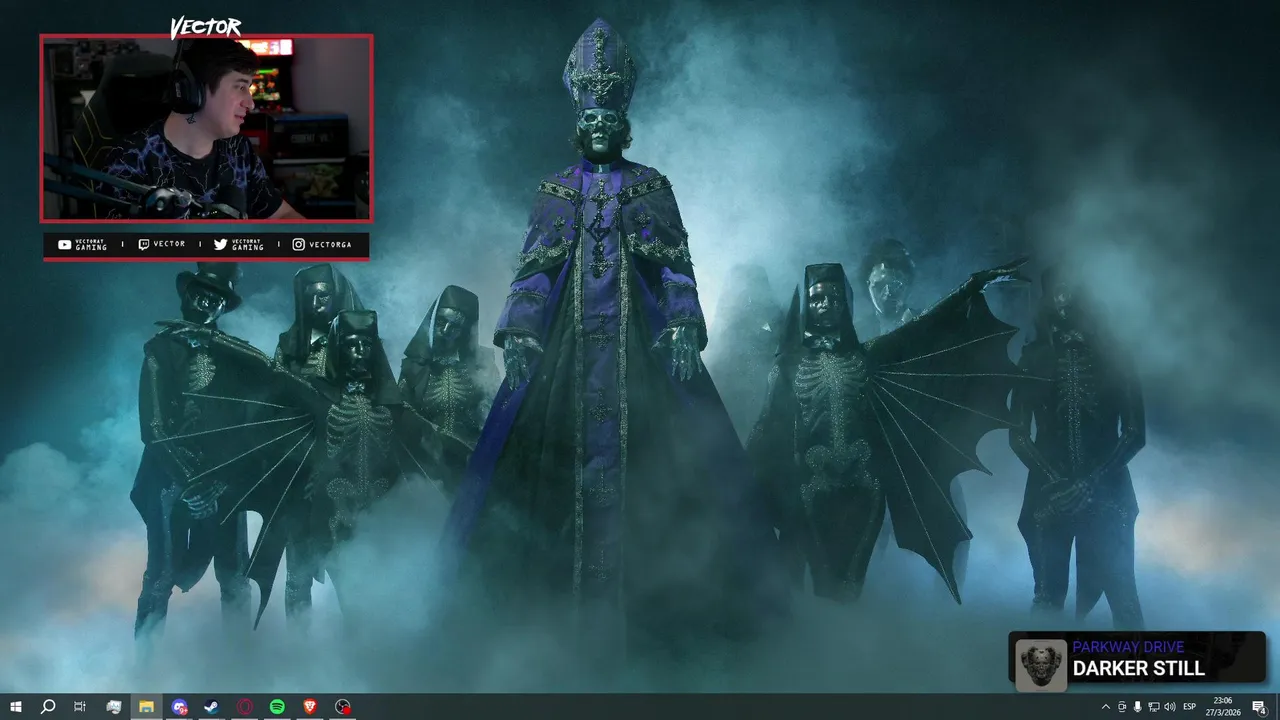The image size is (1280, 720).
Task: Open the monitor app pinned beside Task View
Action: coord(113,707)
